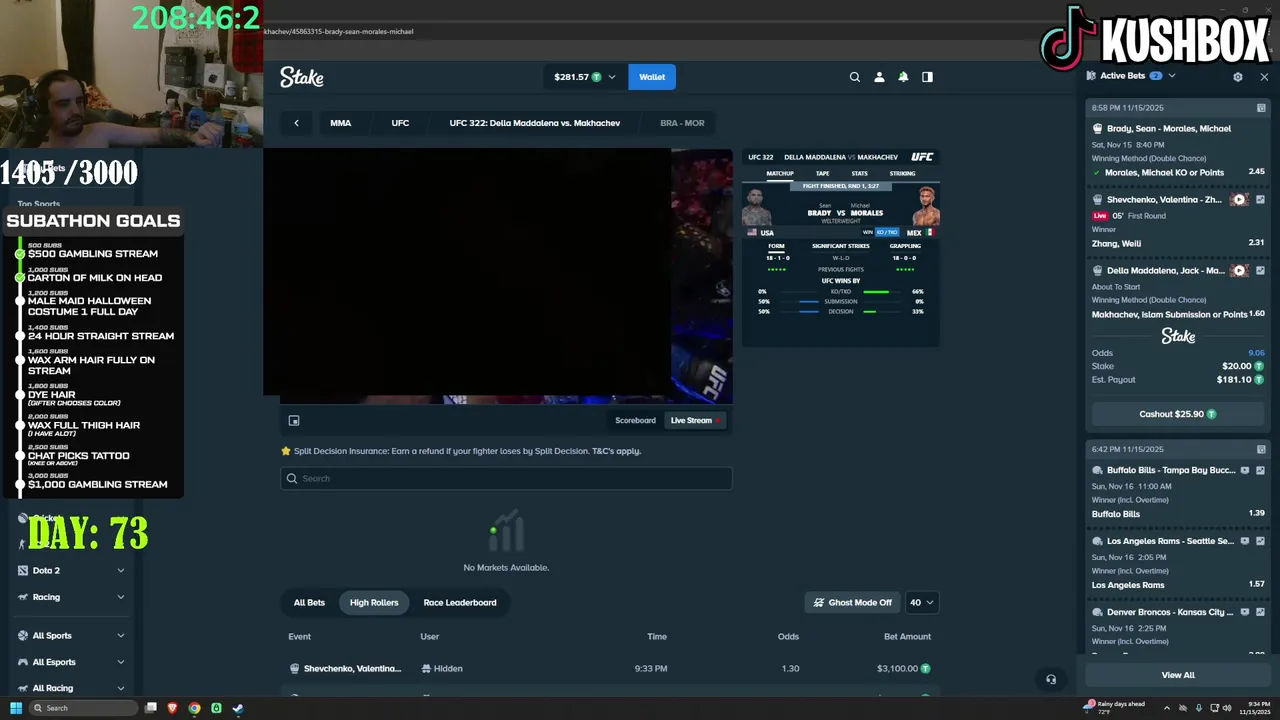Open the Task View taskbar icon

click(x=151, y=708)
